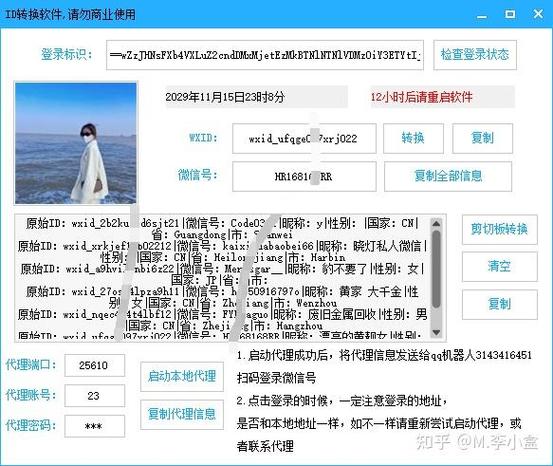The image size is (553, 466).
Task: Focus the 代理密码 password field
Action: tap(94, 426)
